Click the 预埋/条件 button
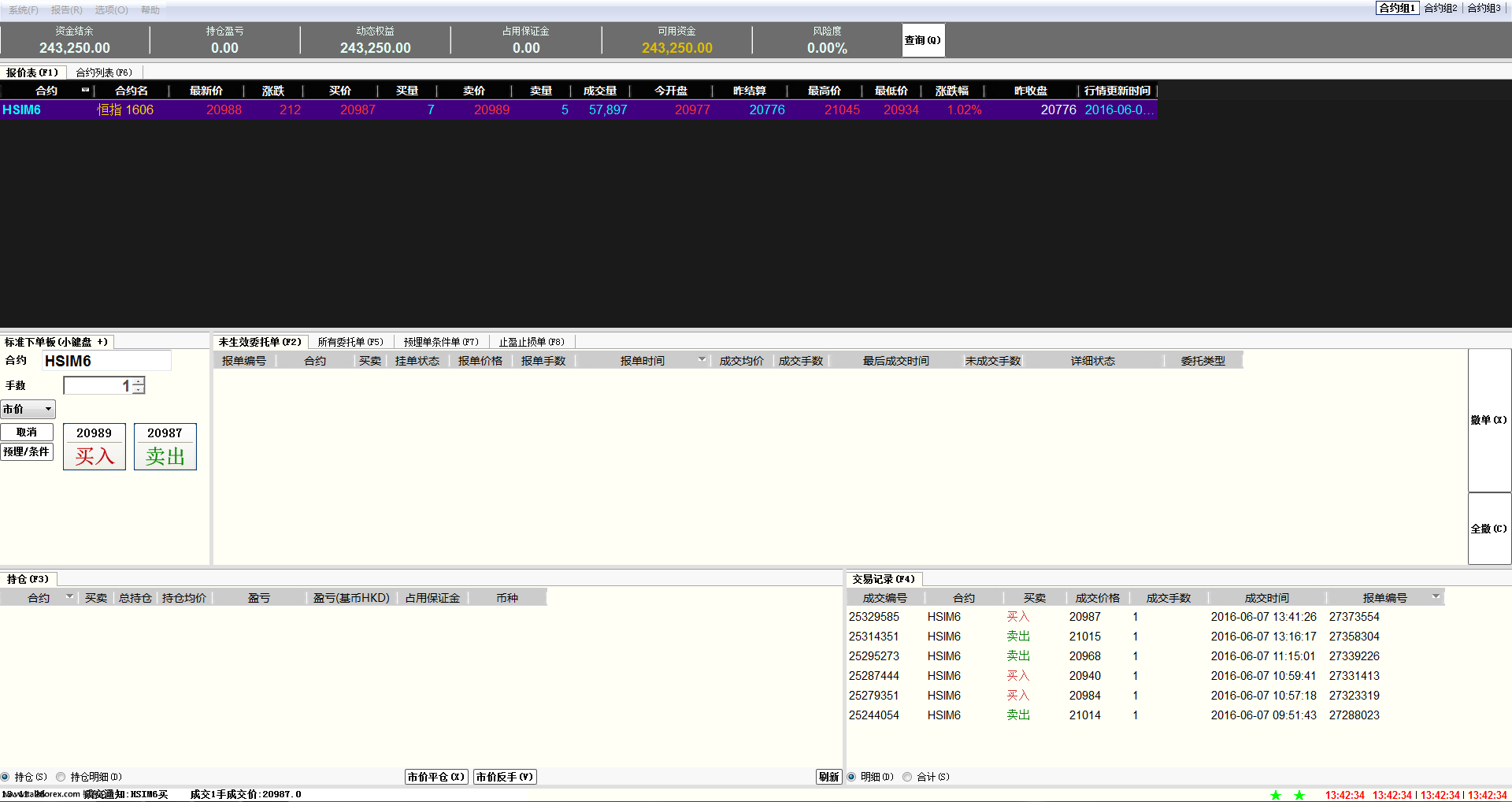 pyautogui.click(x=27, y=452)
